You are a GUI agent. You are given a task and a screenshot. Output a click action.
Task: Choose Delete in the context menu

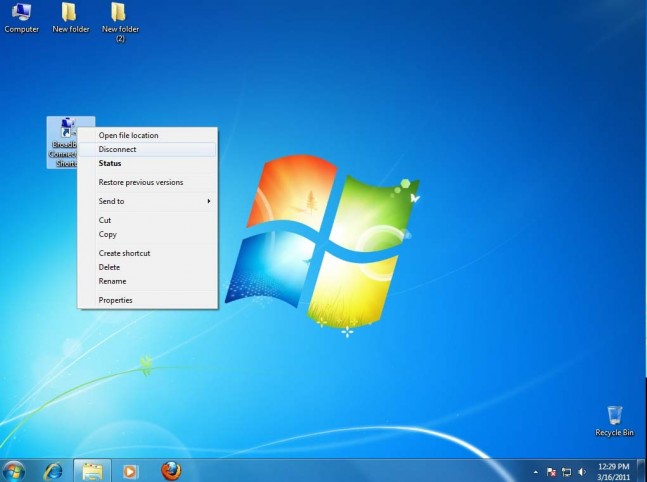tap(147, 267)
